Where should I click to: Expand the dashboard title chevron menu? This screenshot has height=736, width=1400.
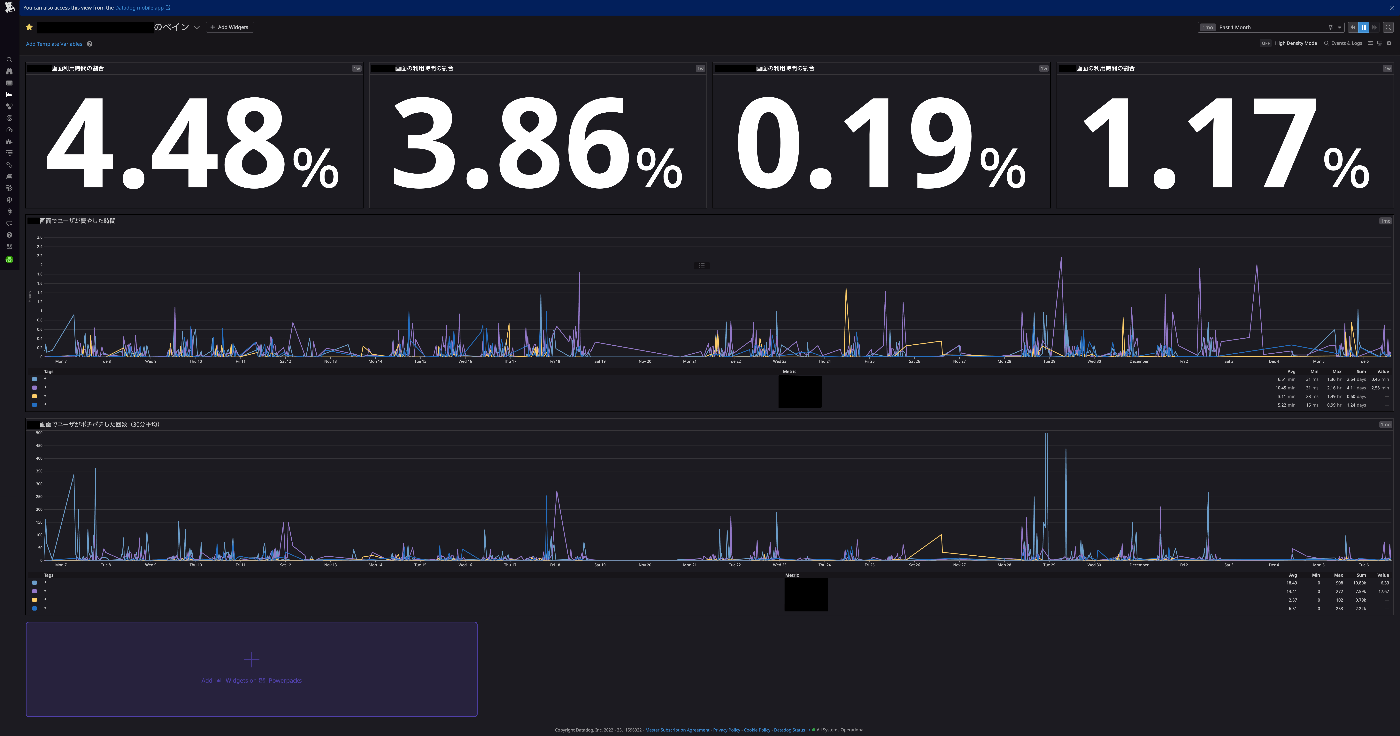(x=197, y=27)
